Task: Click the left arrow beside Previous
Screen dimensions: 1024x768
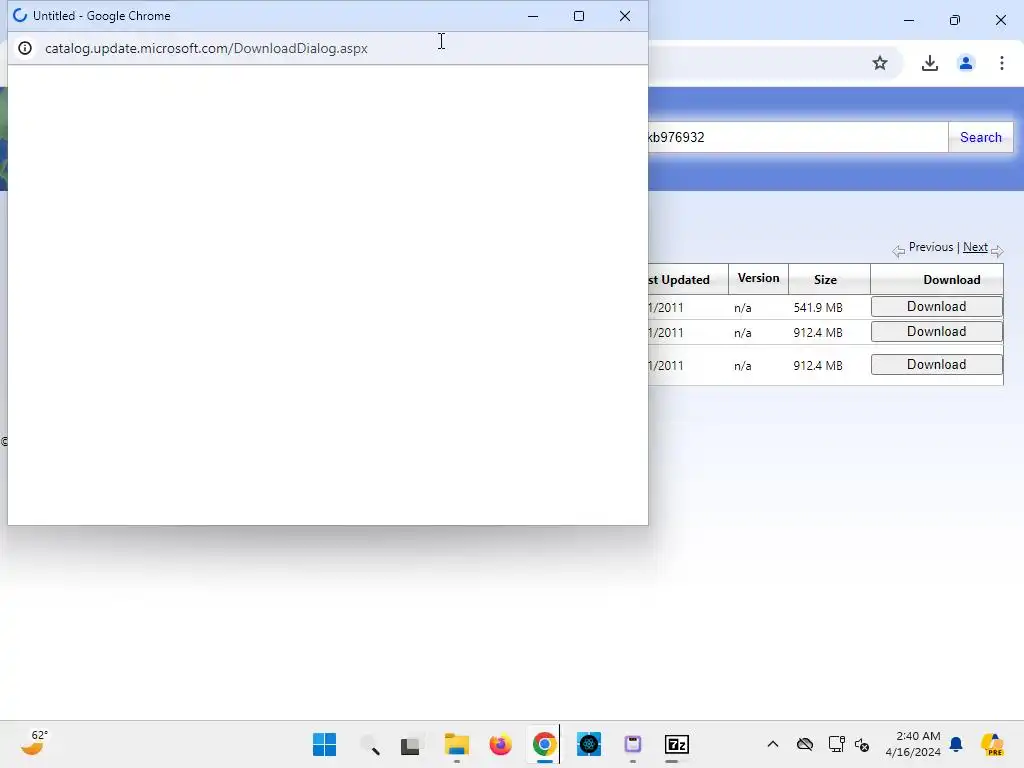Action: [899, 251]
